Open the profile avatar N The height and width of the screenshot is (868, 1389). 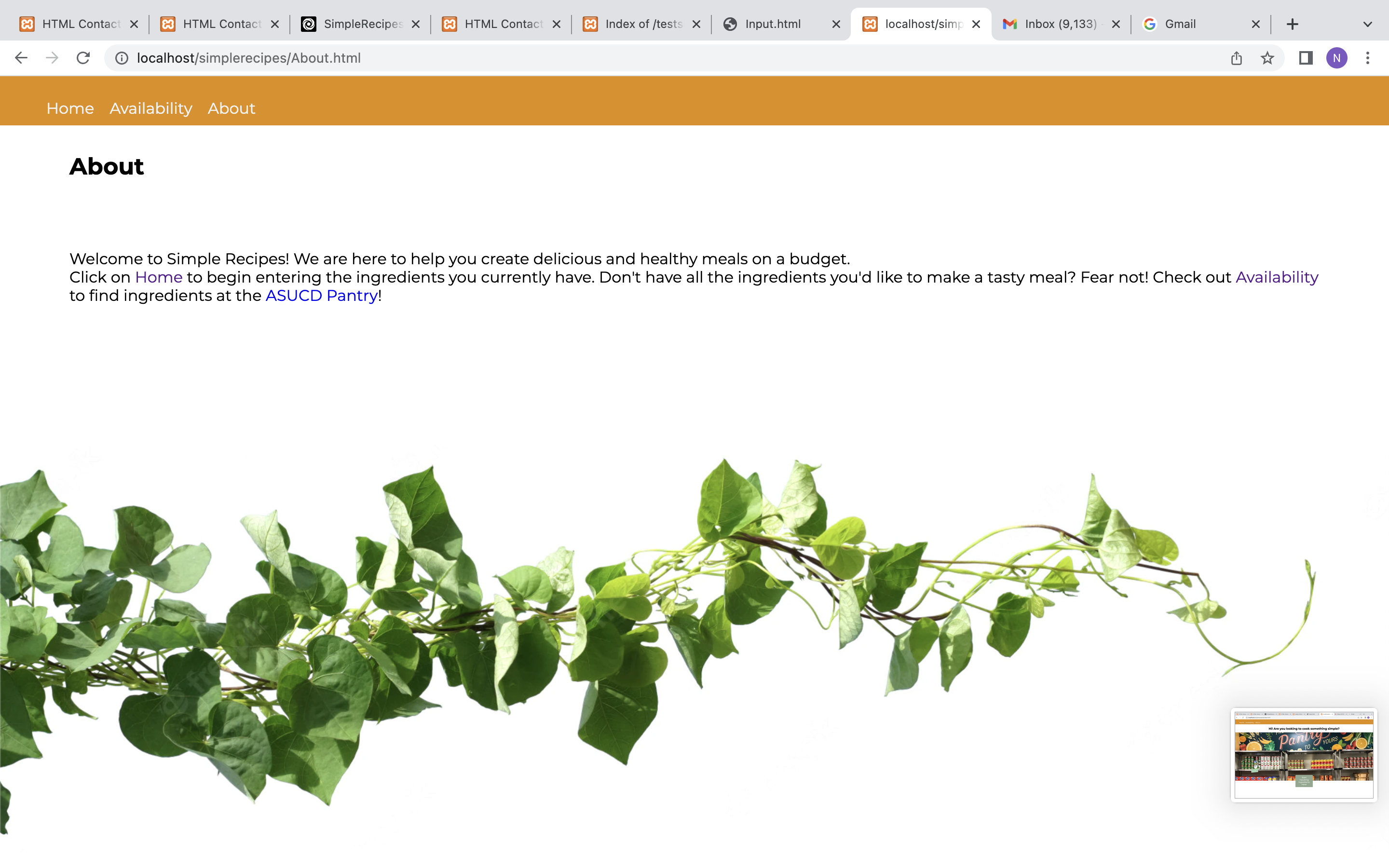[x=1337, y=58]
